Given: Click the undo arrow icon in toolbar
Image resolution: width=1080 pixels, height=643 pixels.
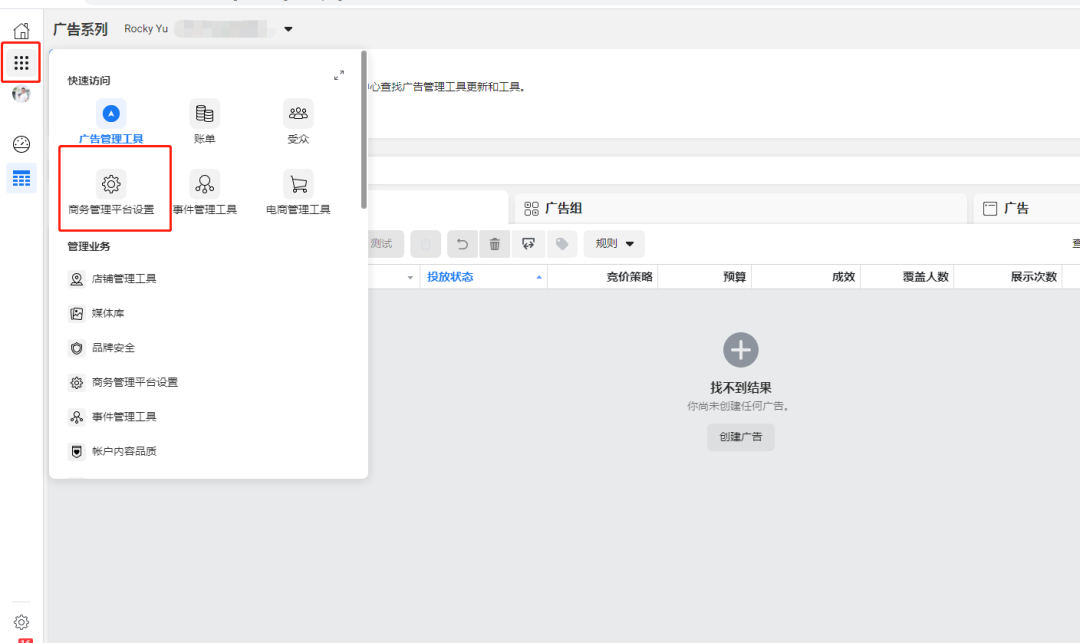Looking at the screenshot, I should click(461, 243).
